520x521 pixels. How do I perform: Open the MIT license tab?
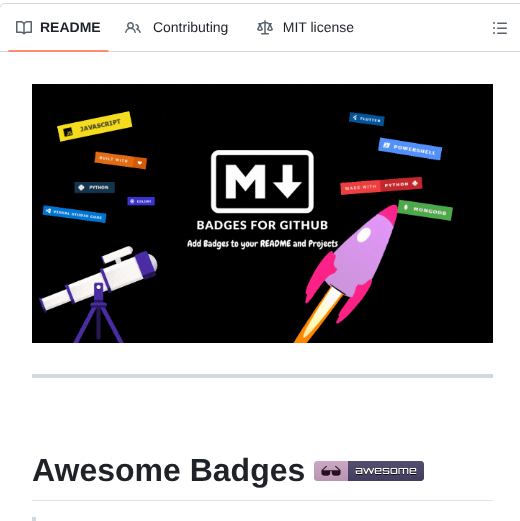[x=305, y=28]
